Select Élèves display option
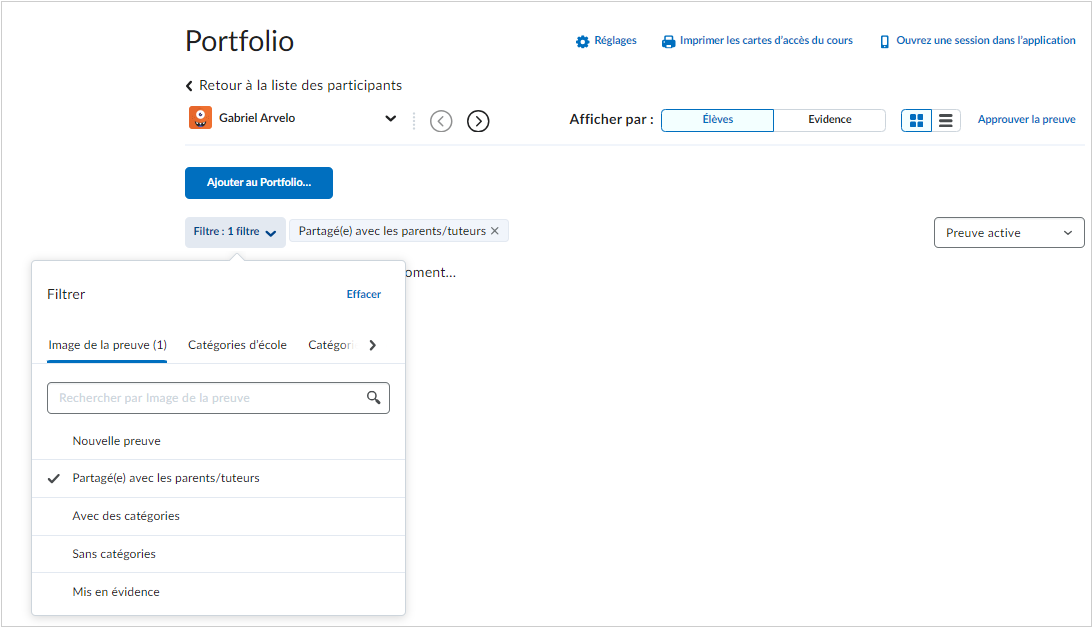Screen dimensions: 1092x627 tap(717, 120)
